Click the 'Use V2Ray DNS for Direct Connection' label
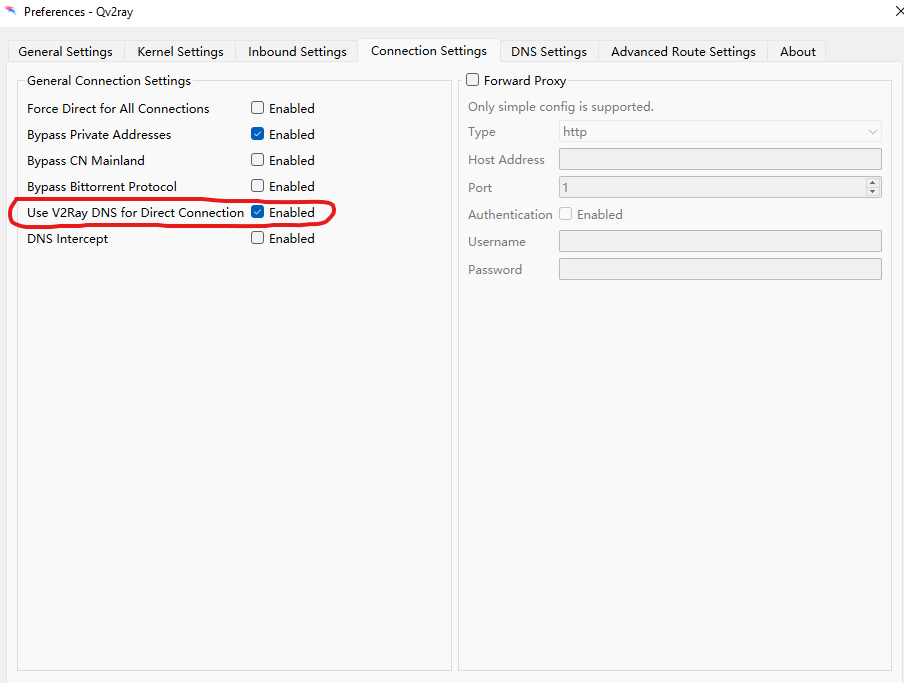904x683 pixels. click(x=135, y=213)
